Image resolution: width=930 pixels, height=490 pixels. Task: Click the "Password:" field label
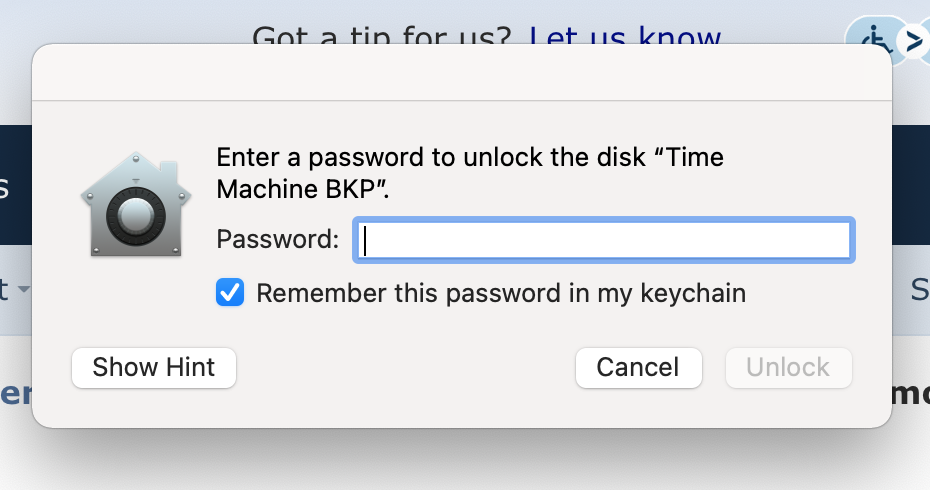(278, 239)
